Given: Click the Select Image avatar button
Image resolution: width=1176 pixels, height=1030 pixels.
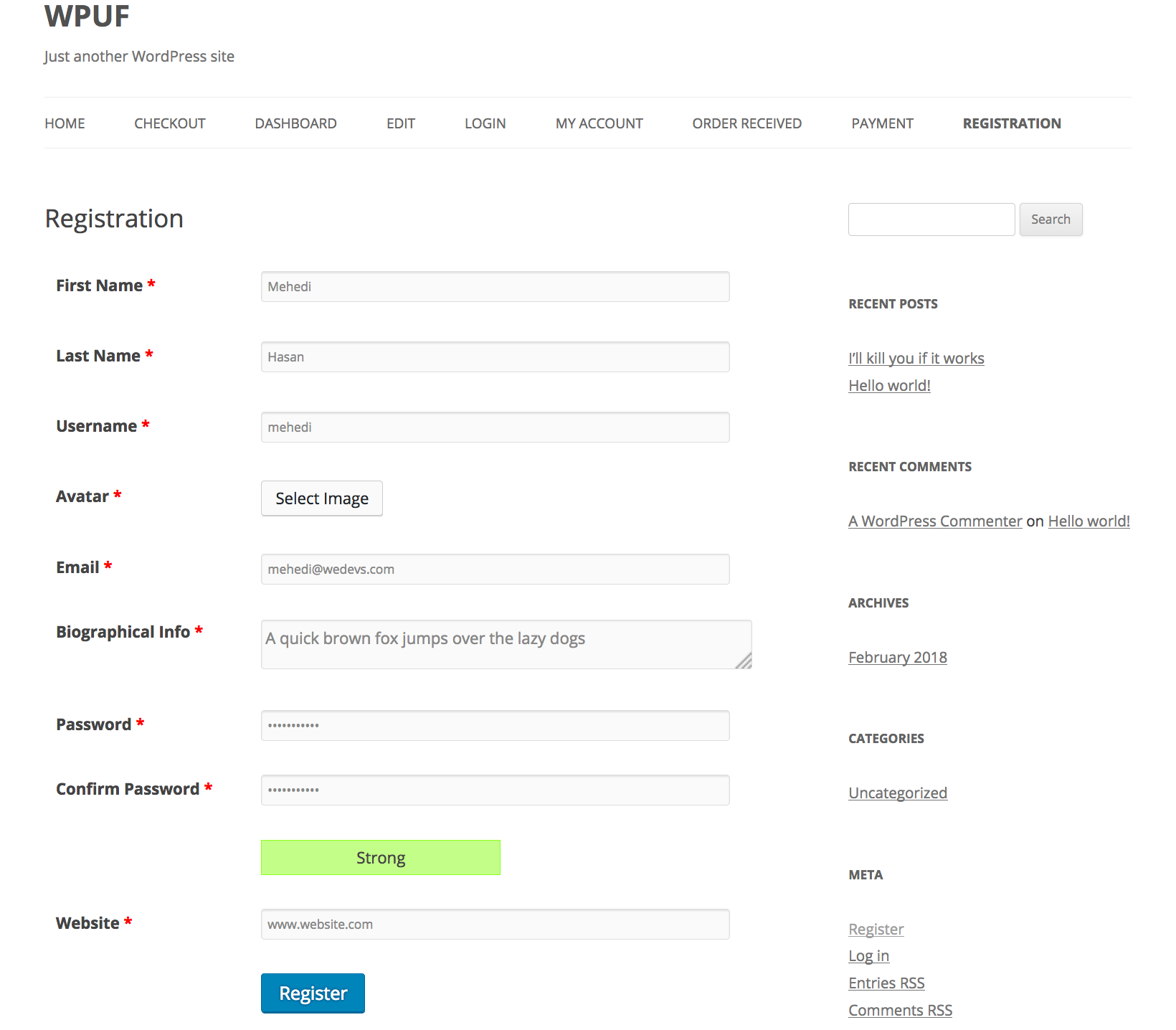Looking at the screenshot, I should point(322,499).
